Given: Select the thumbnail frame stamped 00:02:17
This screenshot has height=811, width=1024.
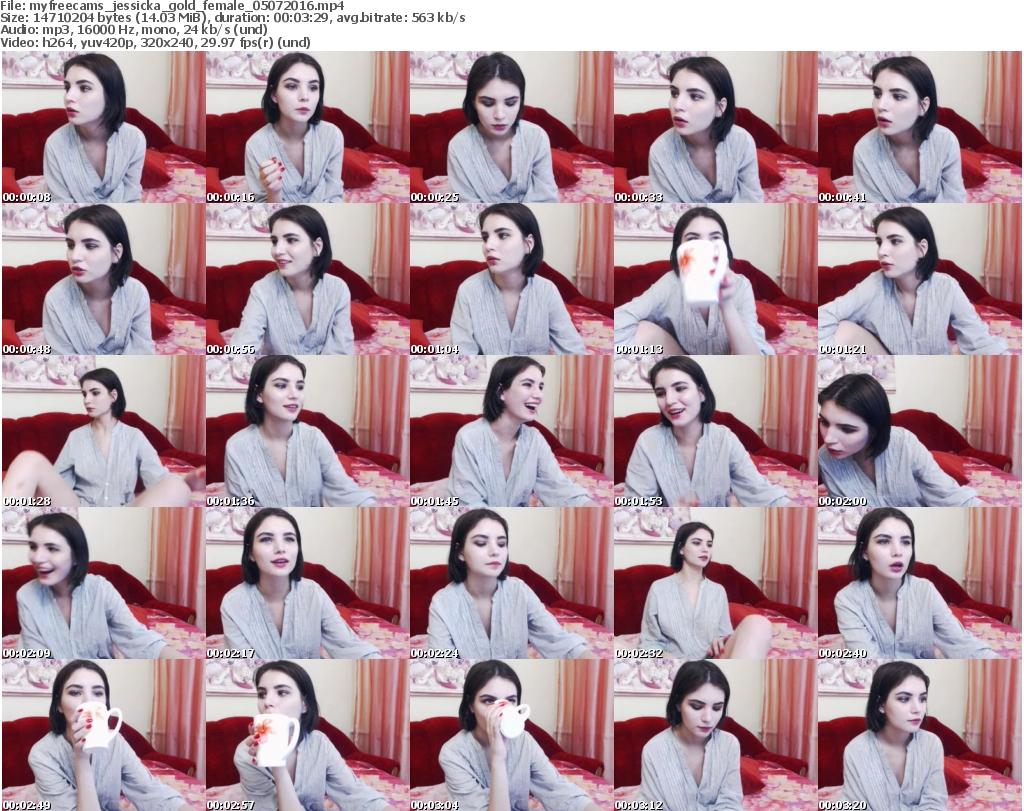Looking at the screenshot, I should [x=308, y=583].
